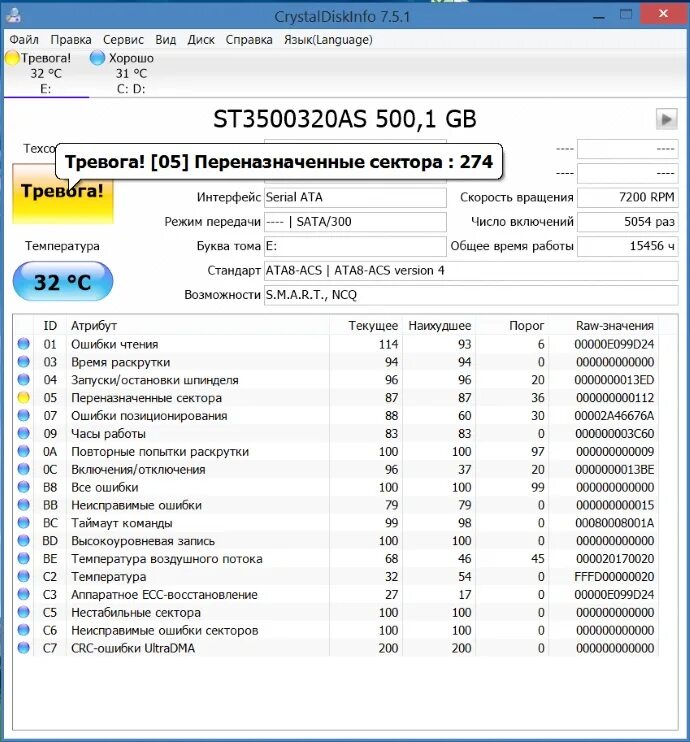690x742 pixels.
Task: Click the status dot for Часы работы
Action: pyautogui.click(x=23, y=433)
